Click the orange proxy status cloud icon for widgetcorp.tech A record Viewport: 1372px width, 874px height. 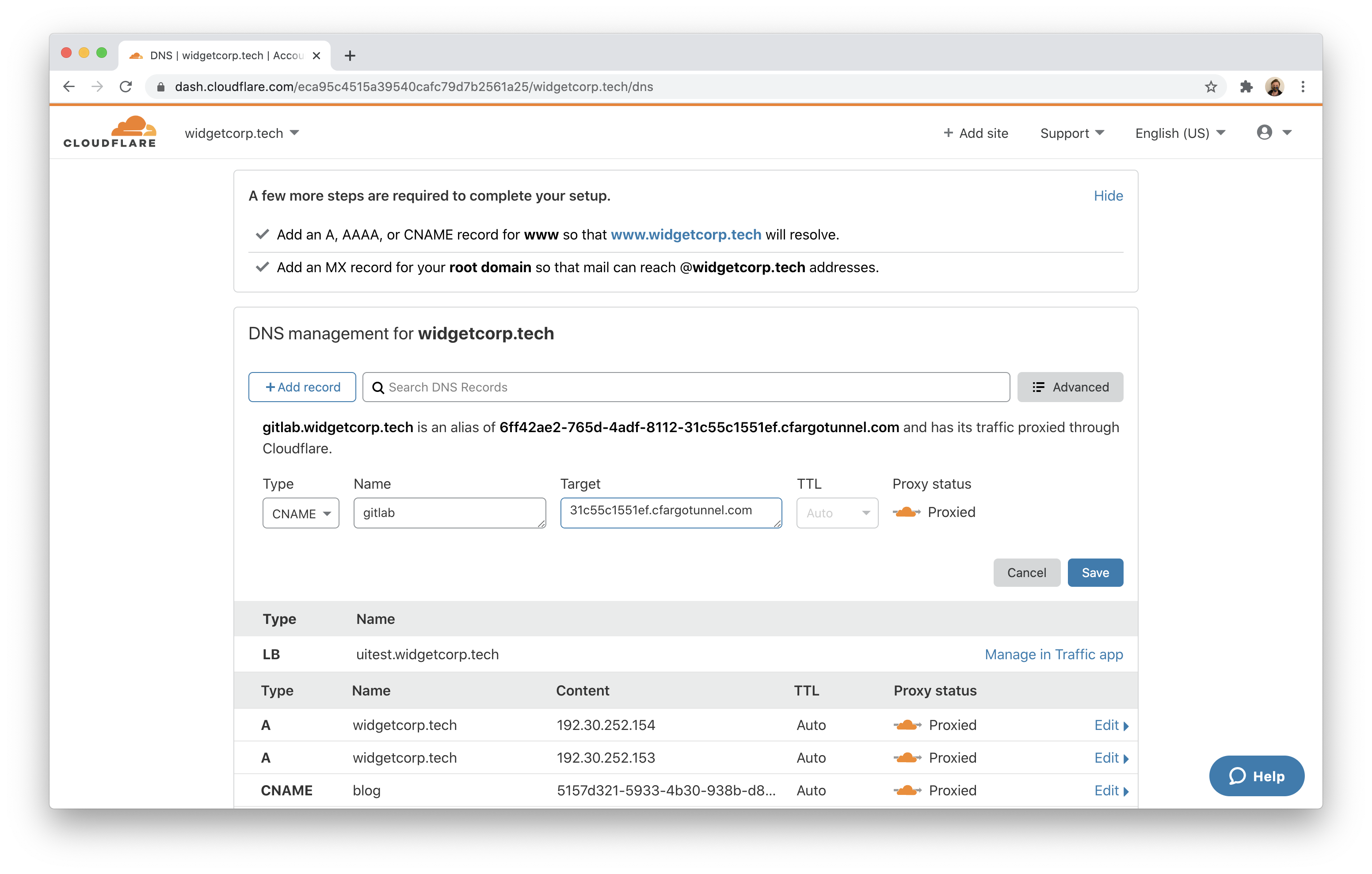click(905, 724)
